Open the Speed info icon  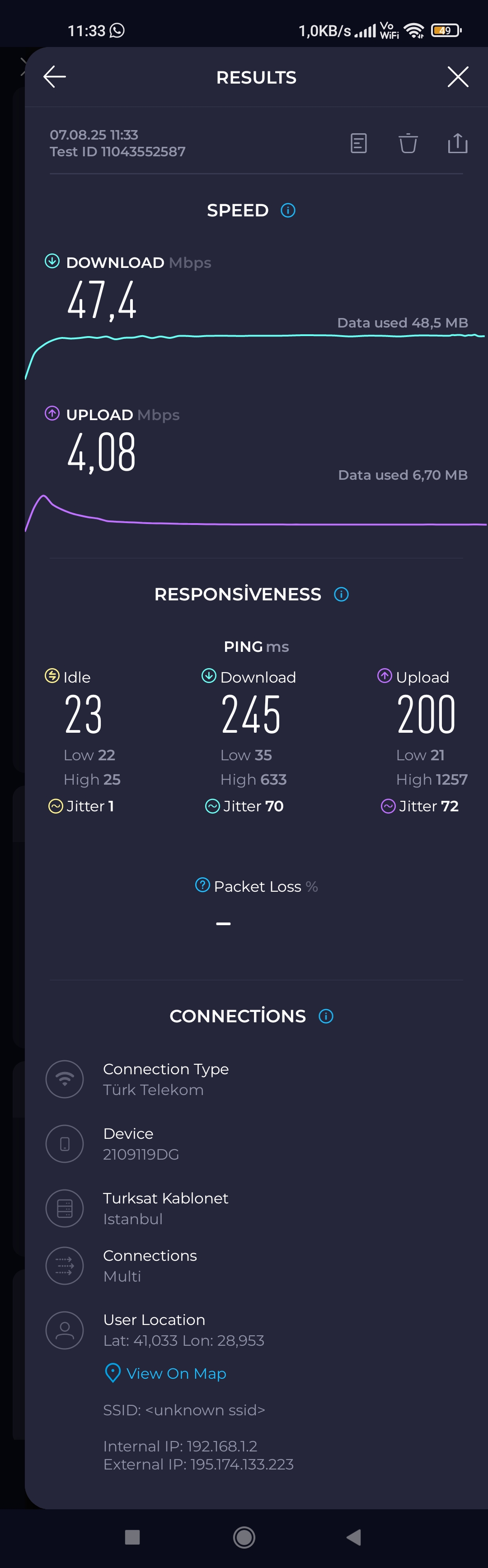click(288, 210)
